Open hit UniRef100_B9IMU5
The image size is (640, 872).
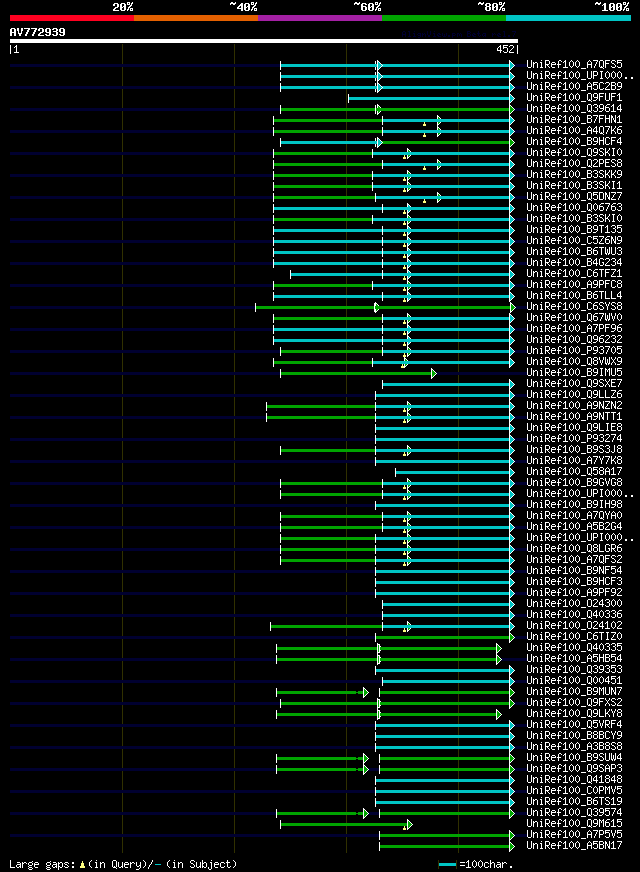coord(574,373)
